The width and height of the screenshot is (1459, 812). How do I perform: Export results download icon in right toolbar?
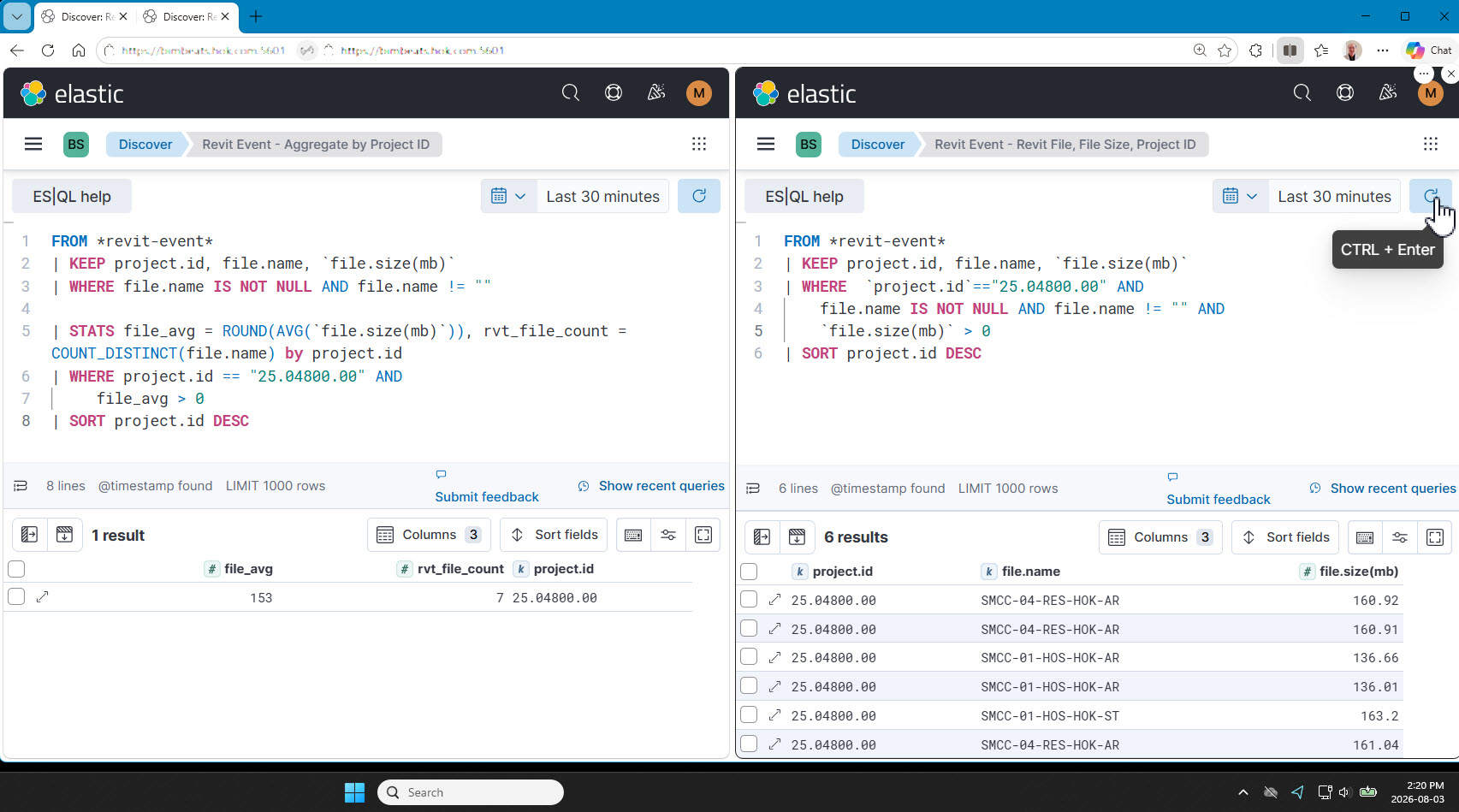797,537
